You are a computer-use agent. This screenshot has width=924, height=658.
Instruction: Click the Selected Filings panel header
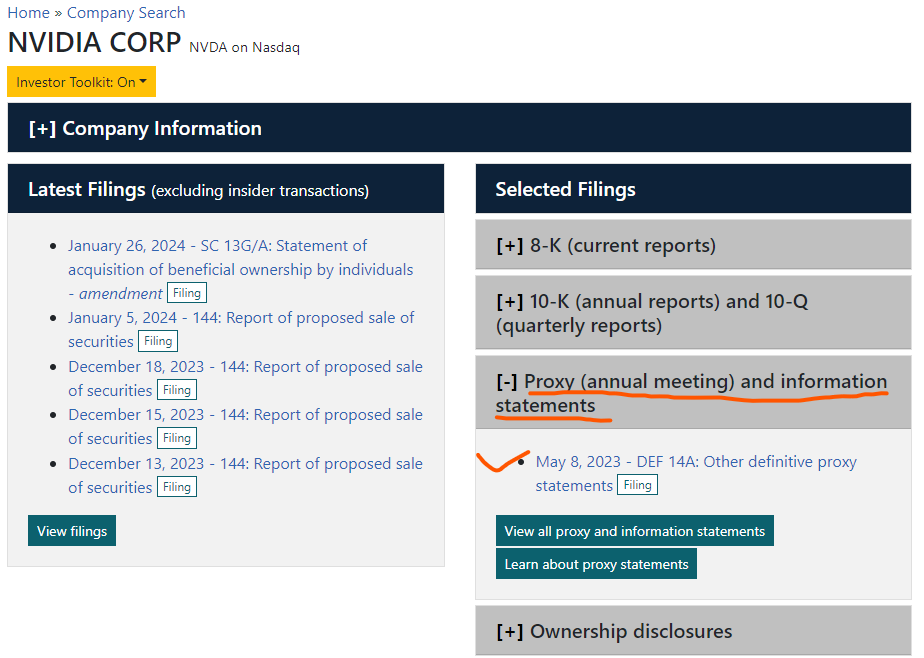693,189
